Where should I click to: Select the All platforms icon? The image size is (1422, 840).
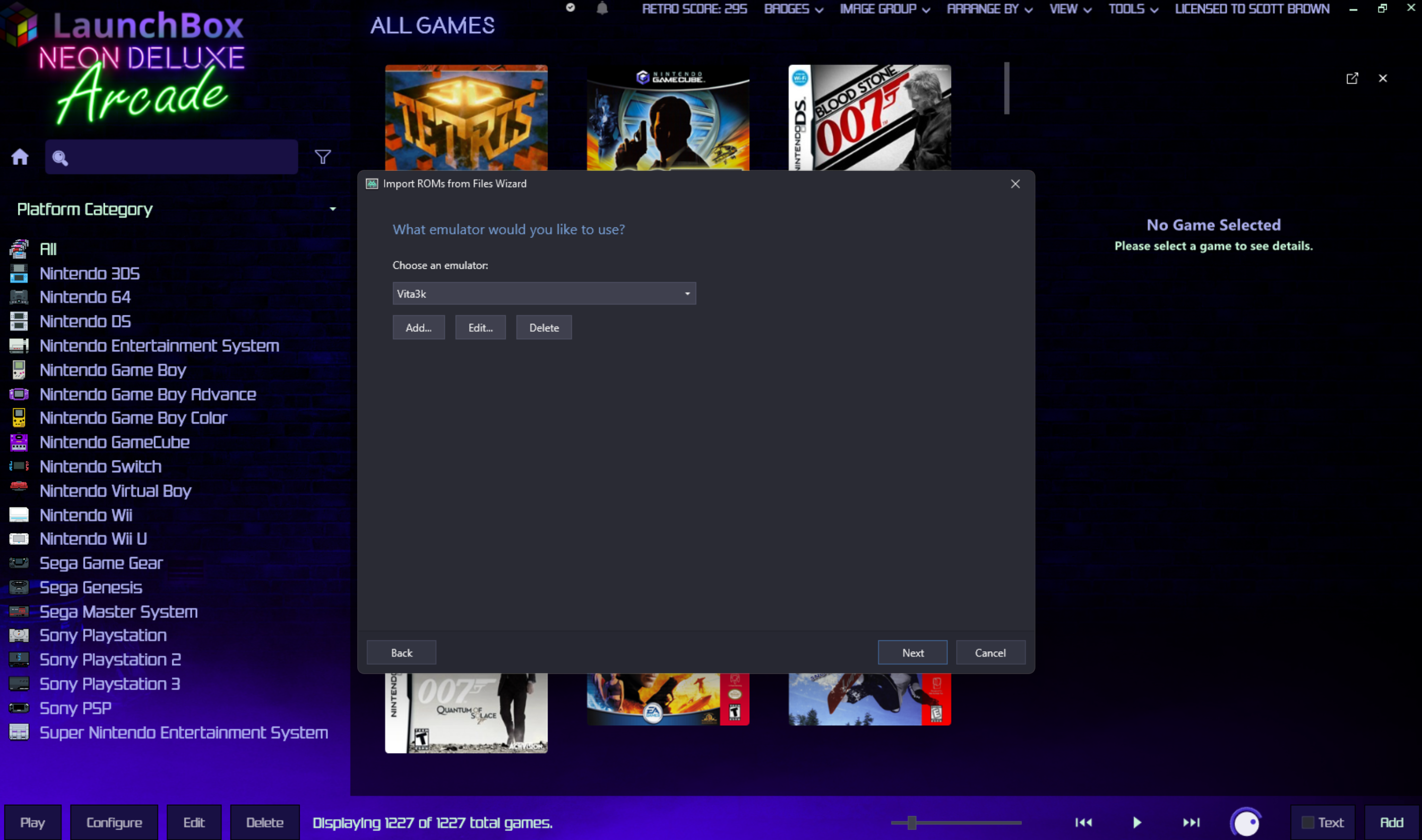coord(19,248)
